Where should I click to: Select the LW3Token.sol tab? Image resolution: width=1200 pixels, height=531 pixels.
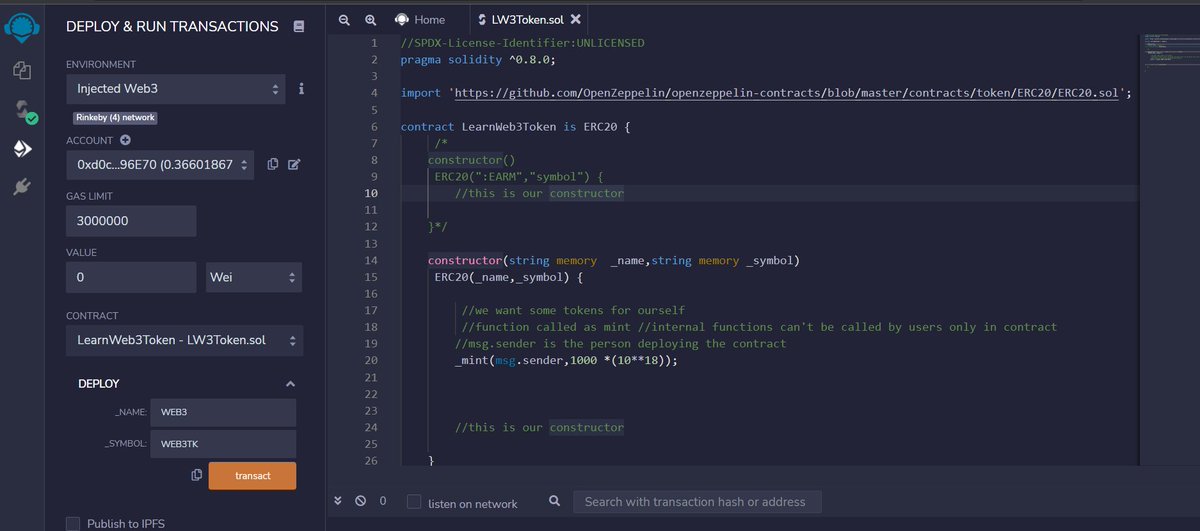pos(526,19)
